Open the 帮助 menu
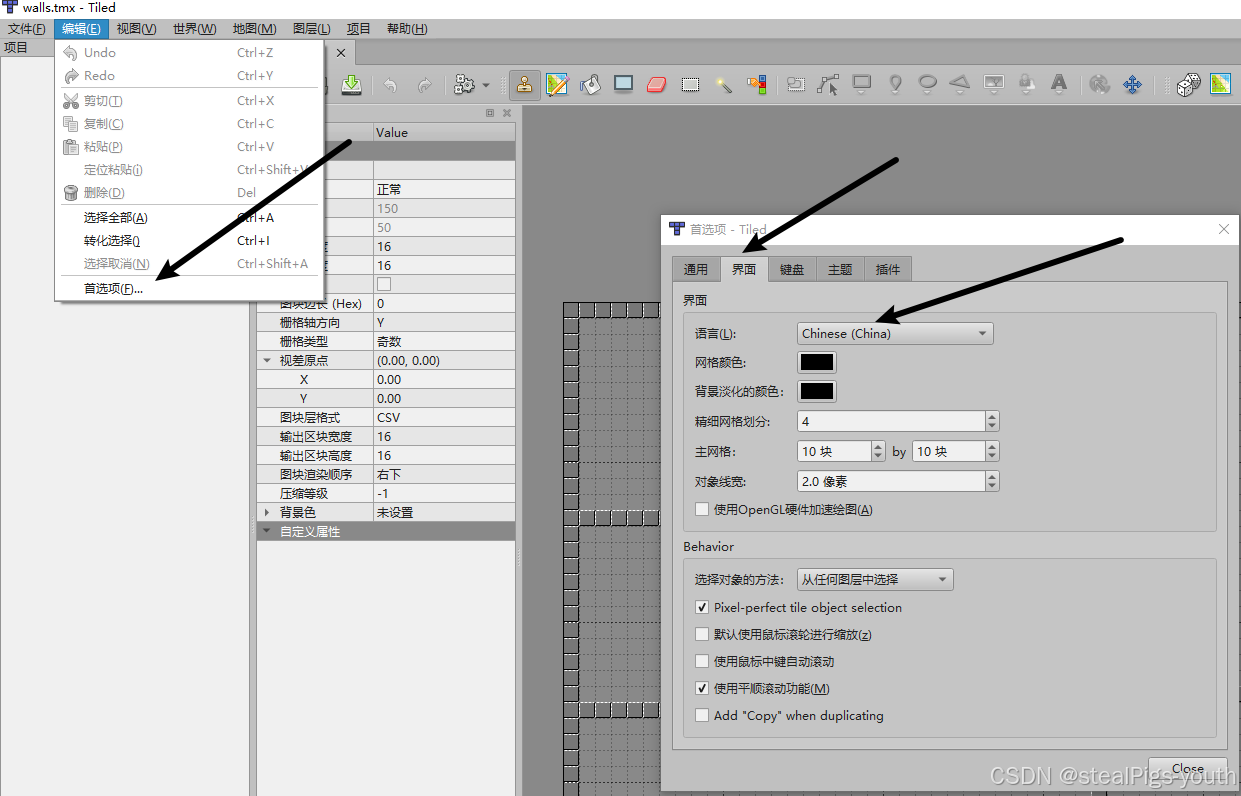Image resolution: width=1241 pixels, height=796 pixels. [406, 29]
